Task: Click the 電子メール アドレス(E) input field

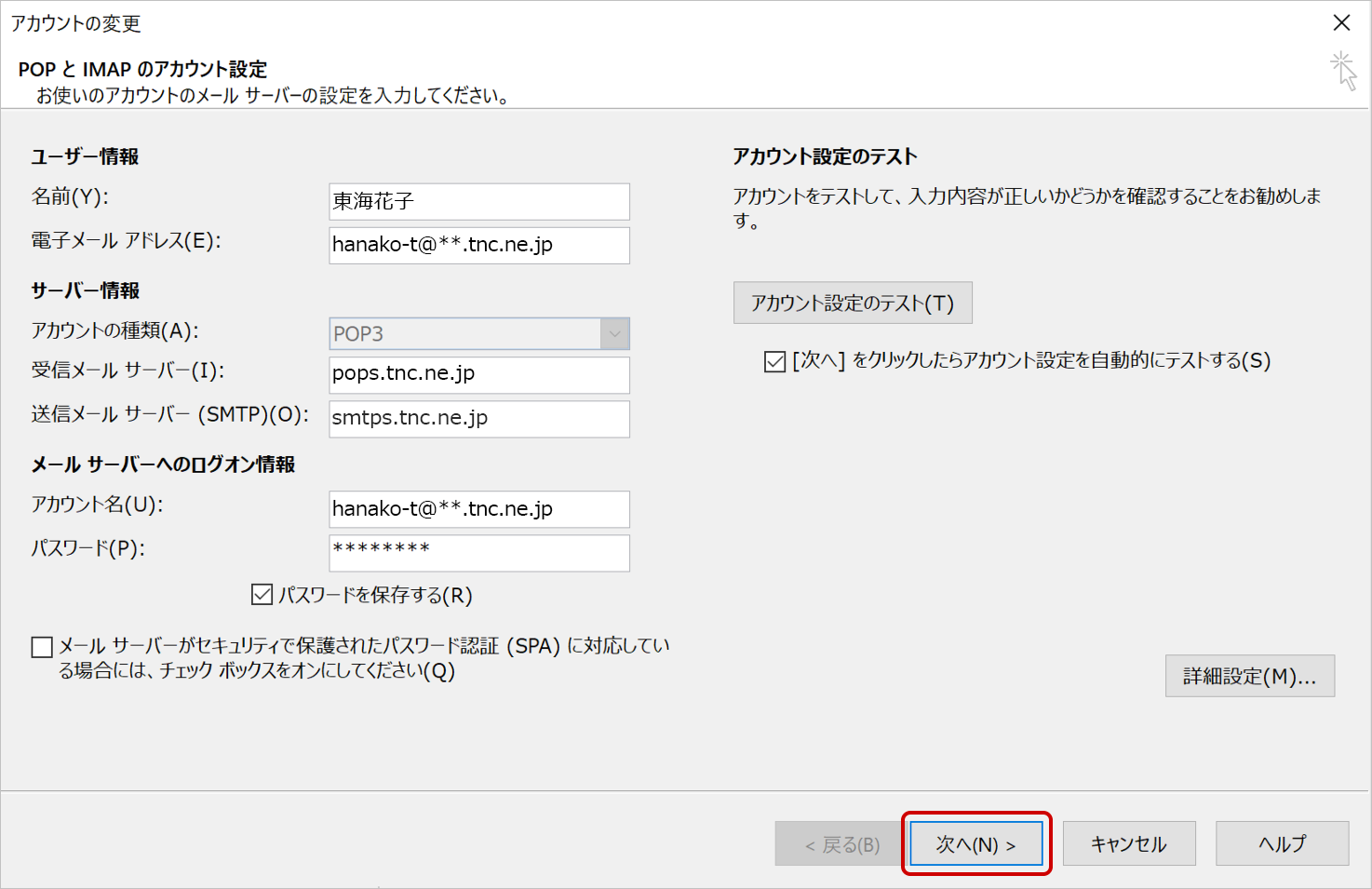Action: click(479, 245)
